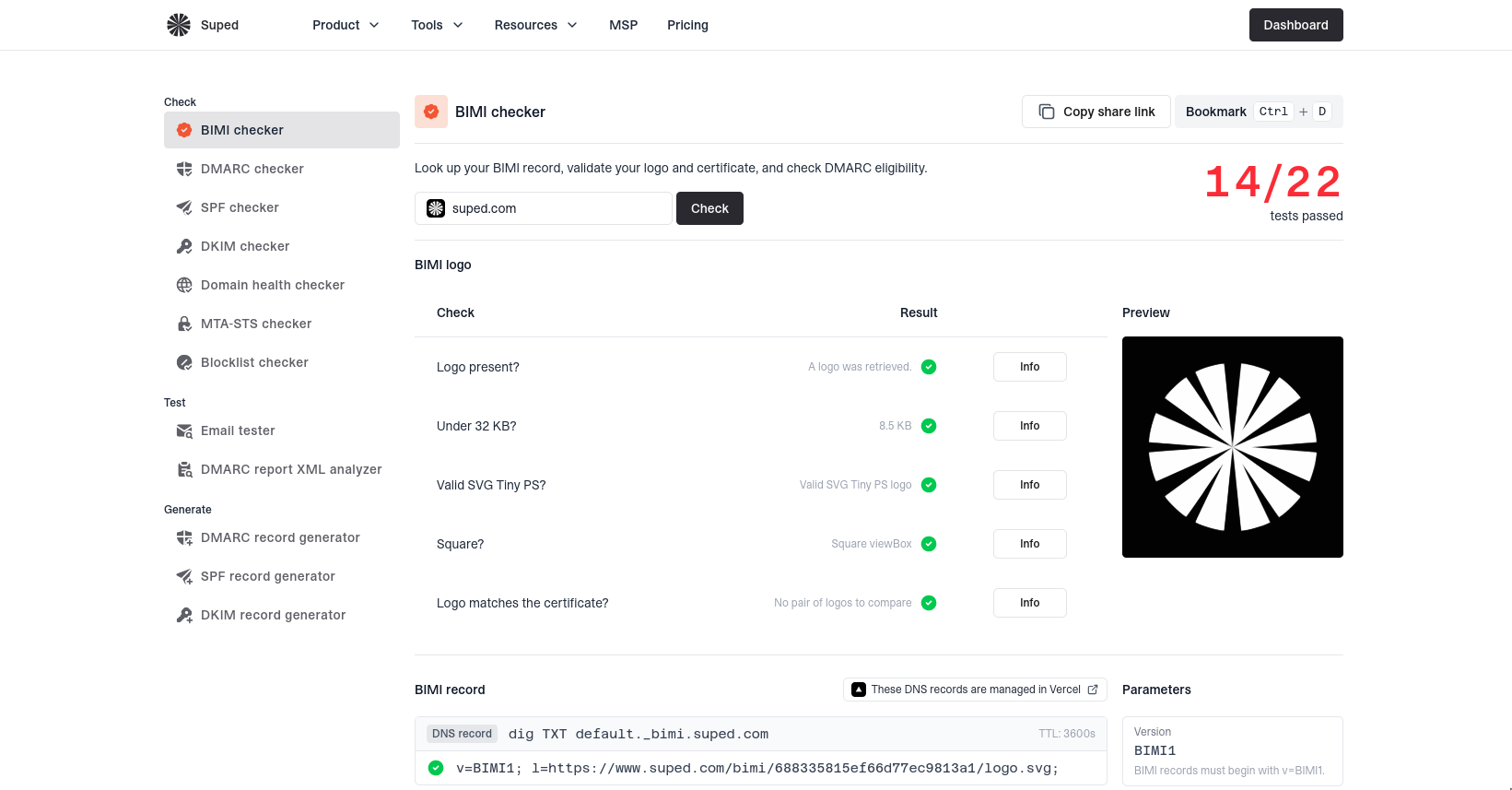Viewport: 1512px width, 790px height.
Task: Click the orange BIMI checker title badge icon
Action: coord(431,112)
